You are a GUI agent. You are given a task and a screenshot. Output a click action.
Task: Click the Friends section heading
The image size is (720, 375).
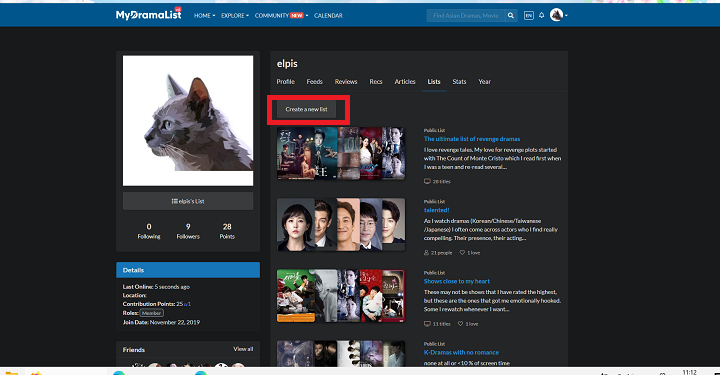(134, 349)
